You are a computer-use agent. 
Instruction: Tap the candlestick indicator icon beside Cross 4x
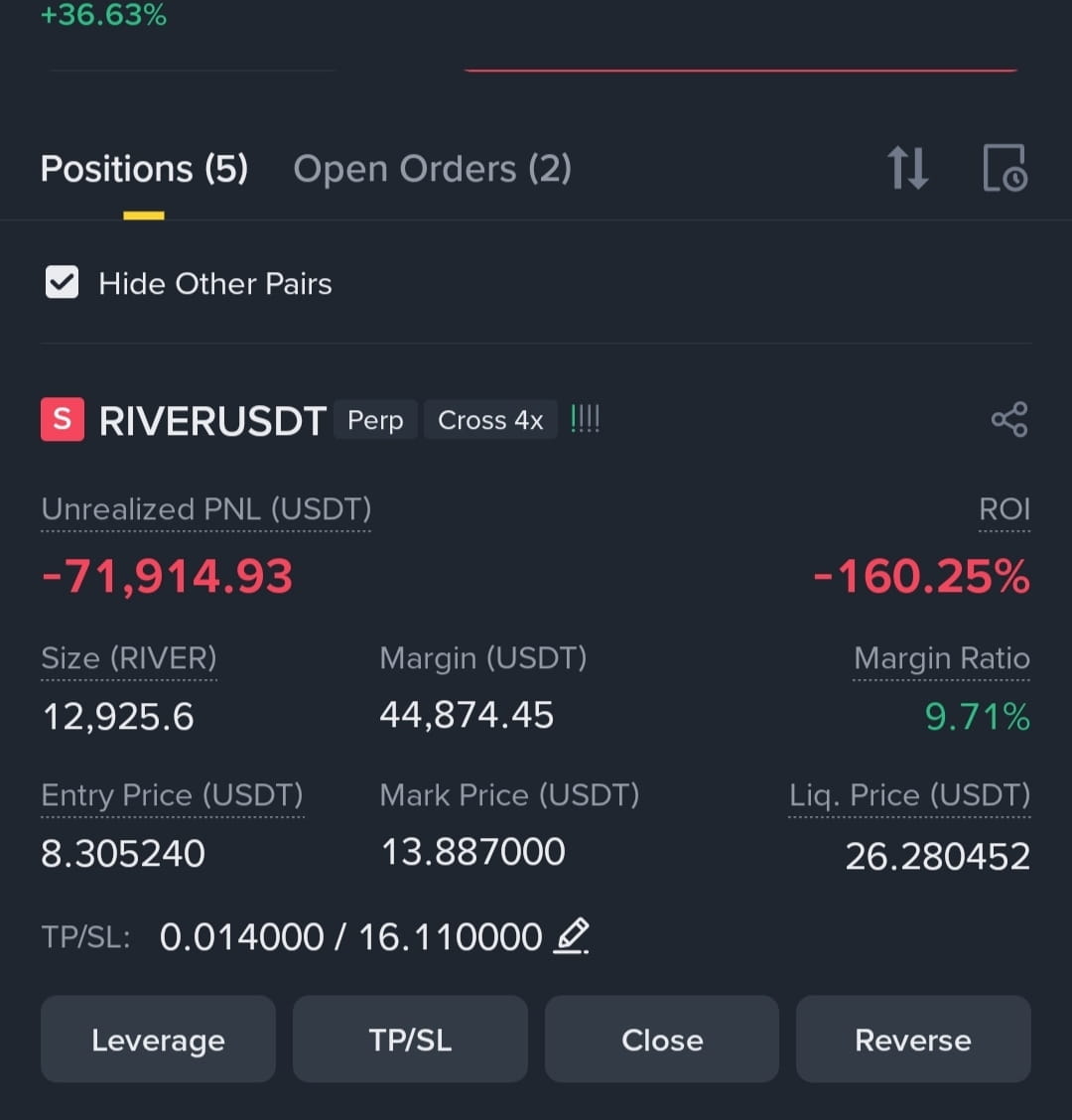[585, 418]
